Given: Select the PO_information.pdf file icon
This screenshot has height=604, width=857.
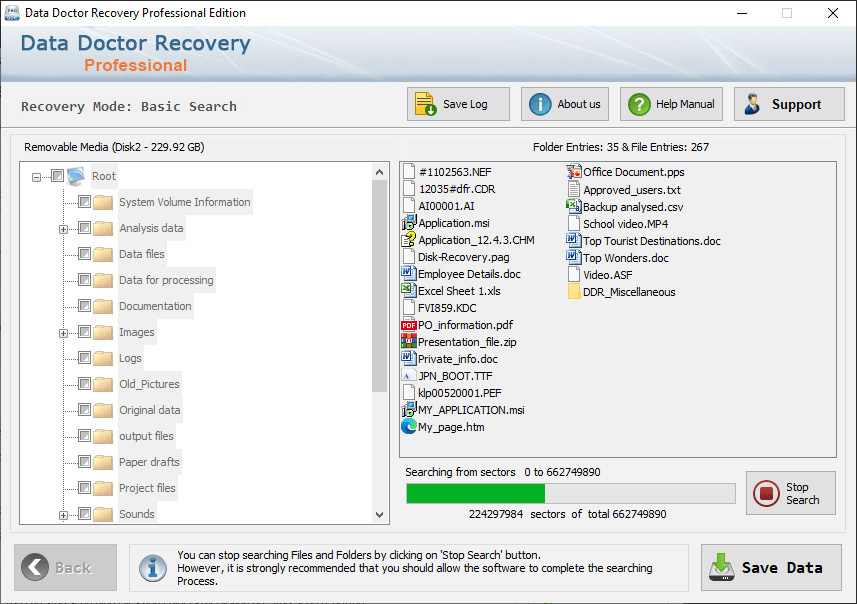Looking at the screenshot, I should coord(408,325).
